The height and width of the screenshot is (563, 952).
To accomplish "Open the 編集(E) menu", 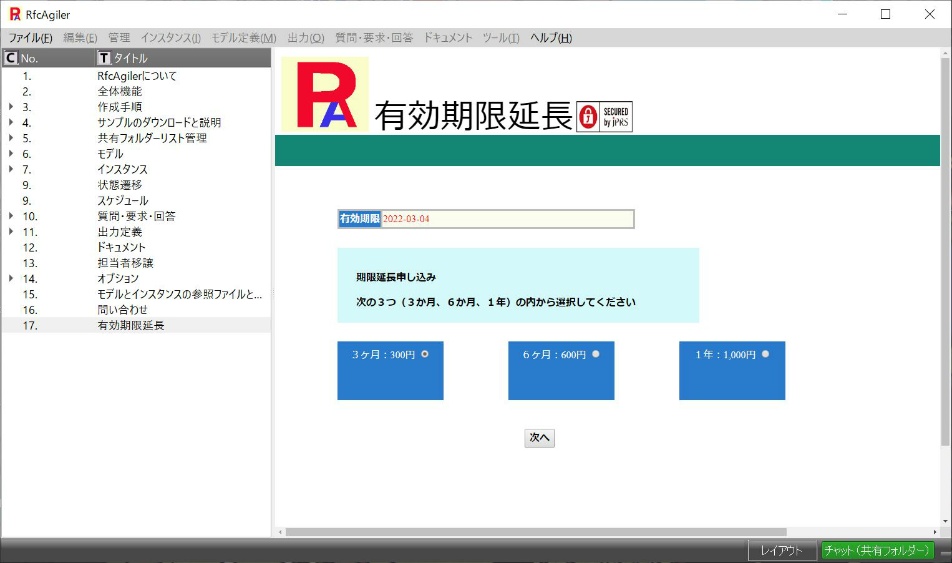I will coord(80,38).
